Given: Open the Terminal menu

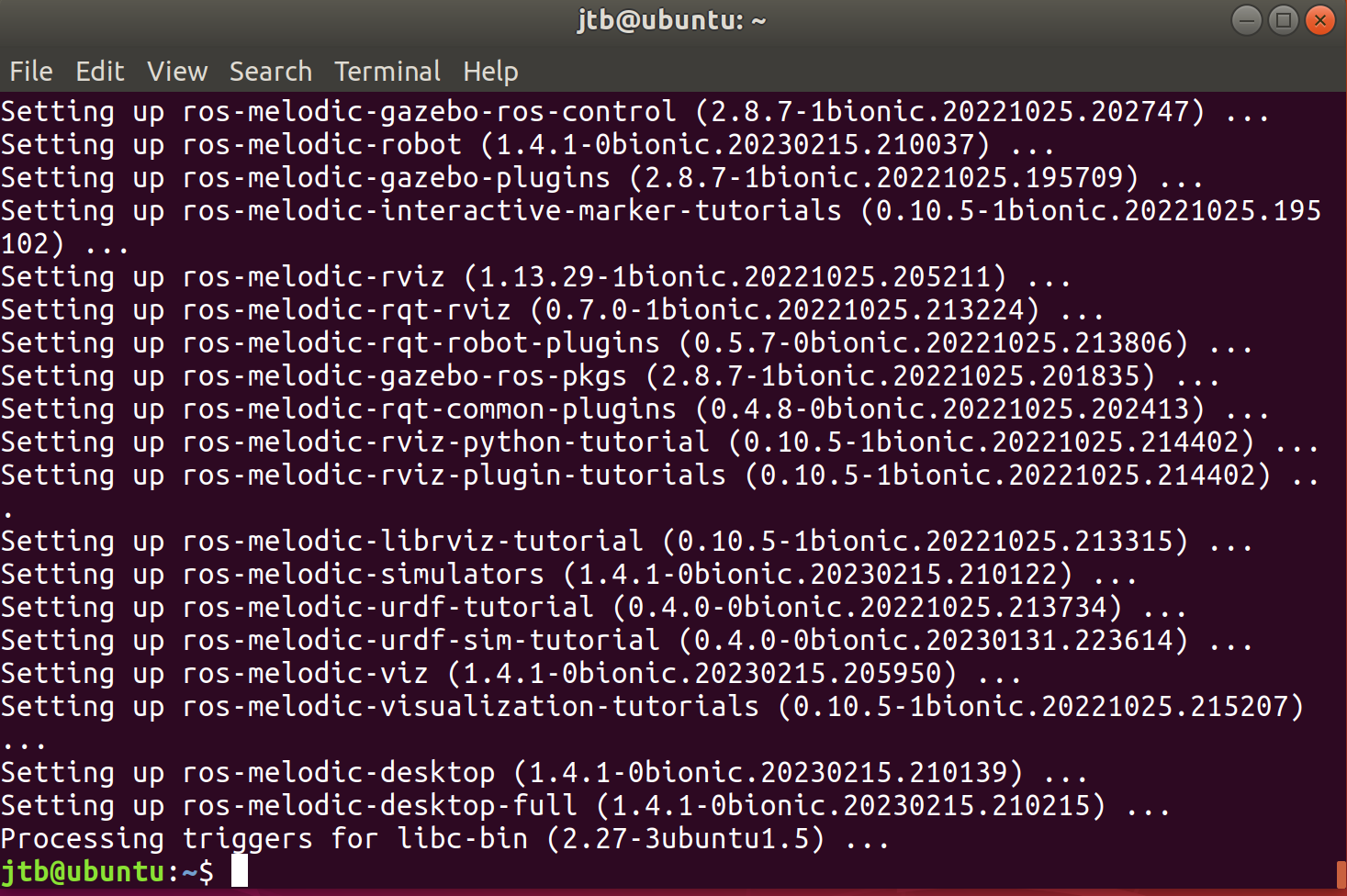Looking at the screenshot, I should (x=387, y=71).
